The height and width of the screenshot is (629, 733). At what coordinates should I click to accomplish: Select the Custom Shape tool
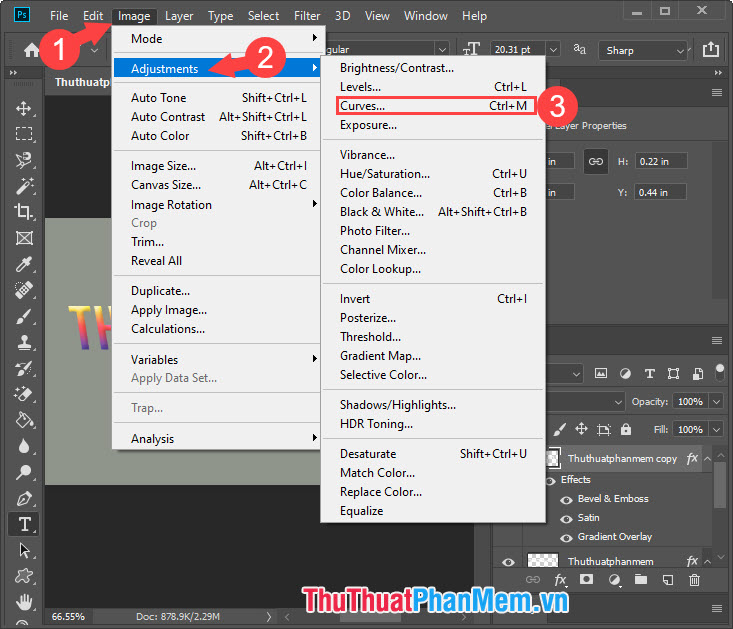pyautogui.click(x=23, y=576)
